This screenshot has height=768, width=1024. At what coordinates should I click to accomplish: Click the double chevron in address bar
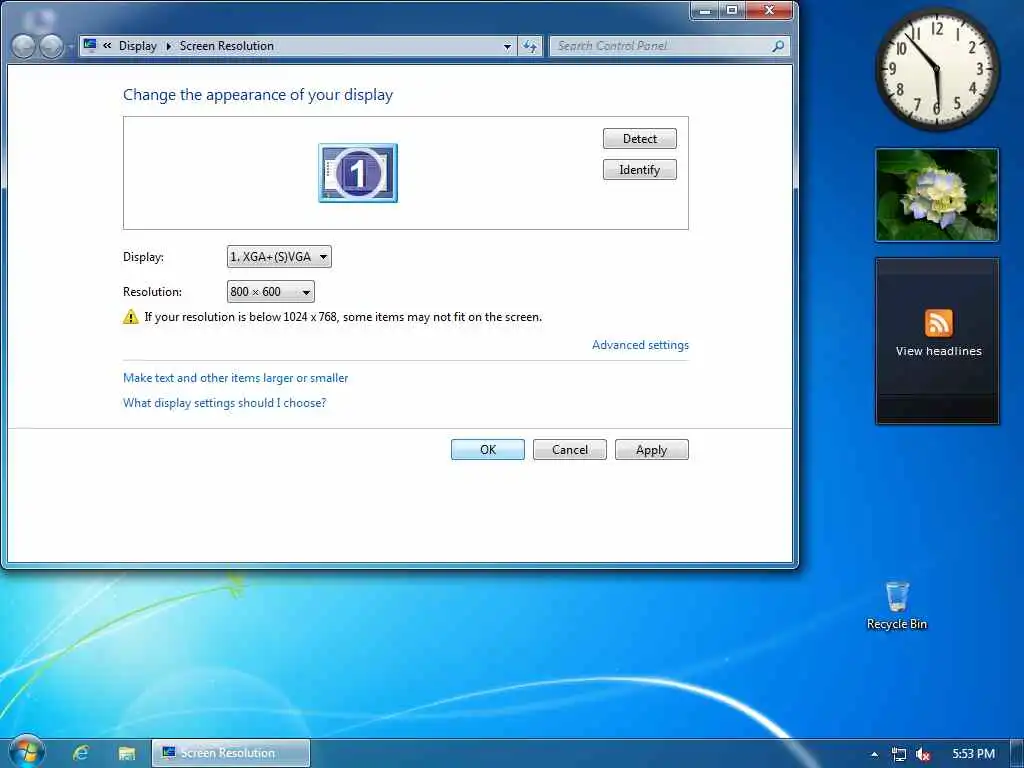(107, 46)
